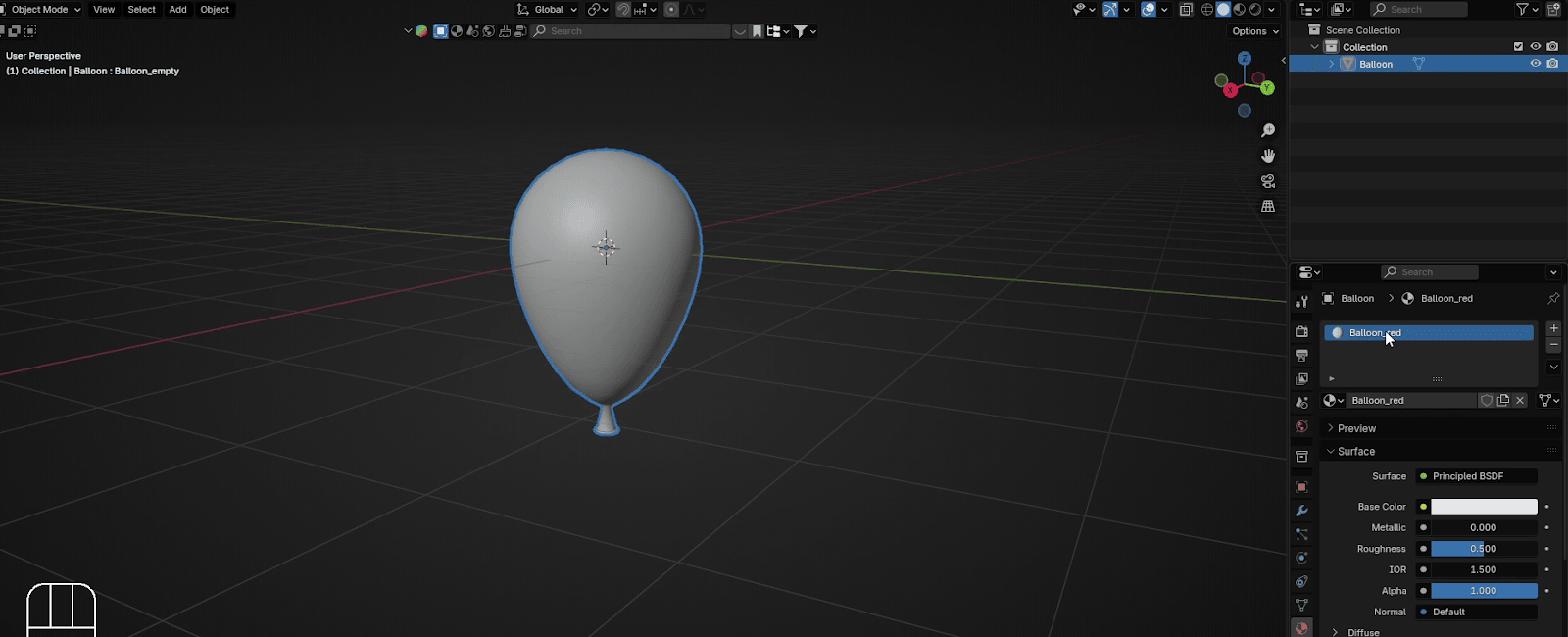Open the Render properties tab icon

pos(1301,331)
